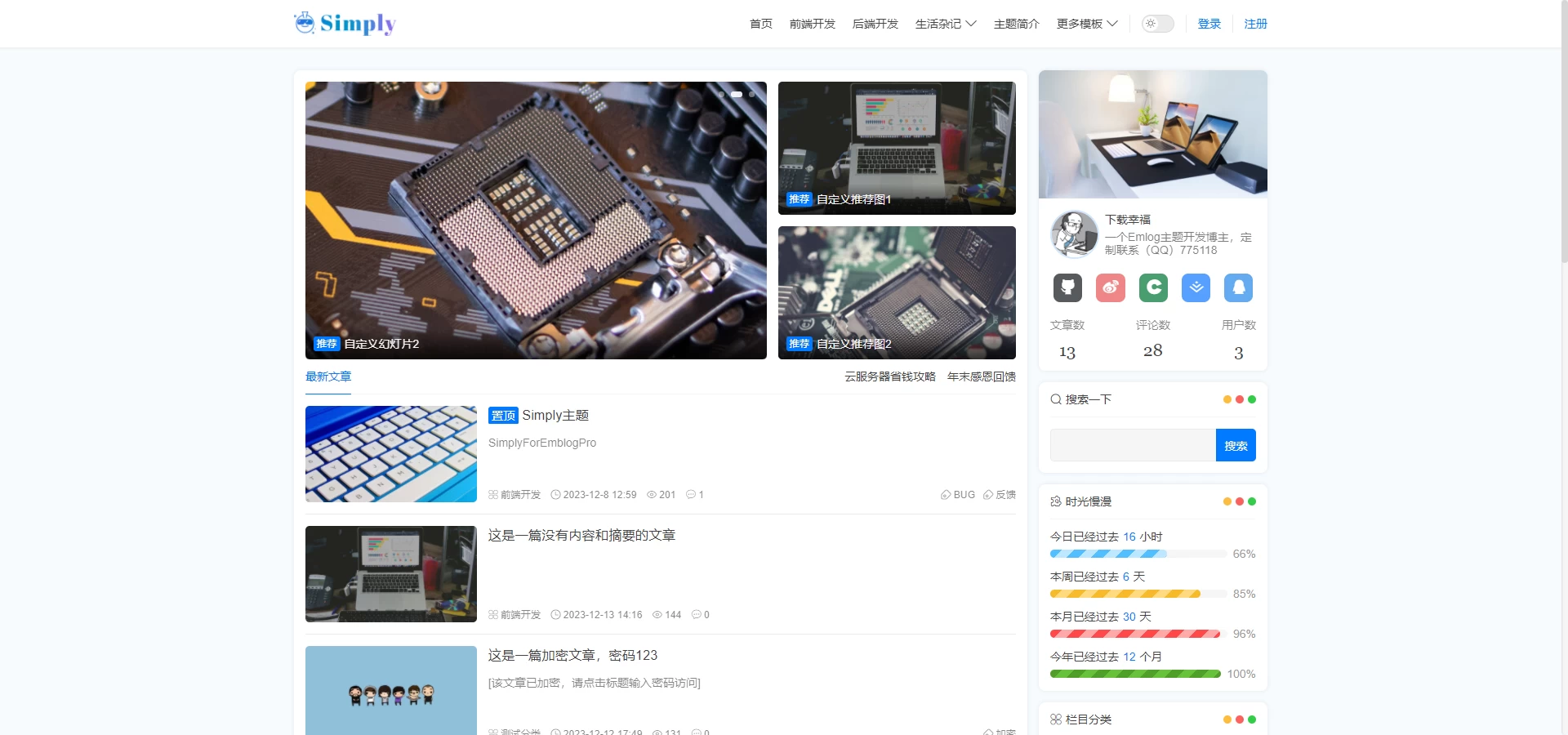1568x735 pixels.
Task: Select the first carousel indicator dot
Action: coord(721,94)
